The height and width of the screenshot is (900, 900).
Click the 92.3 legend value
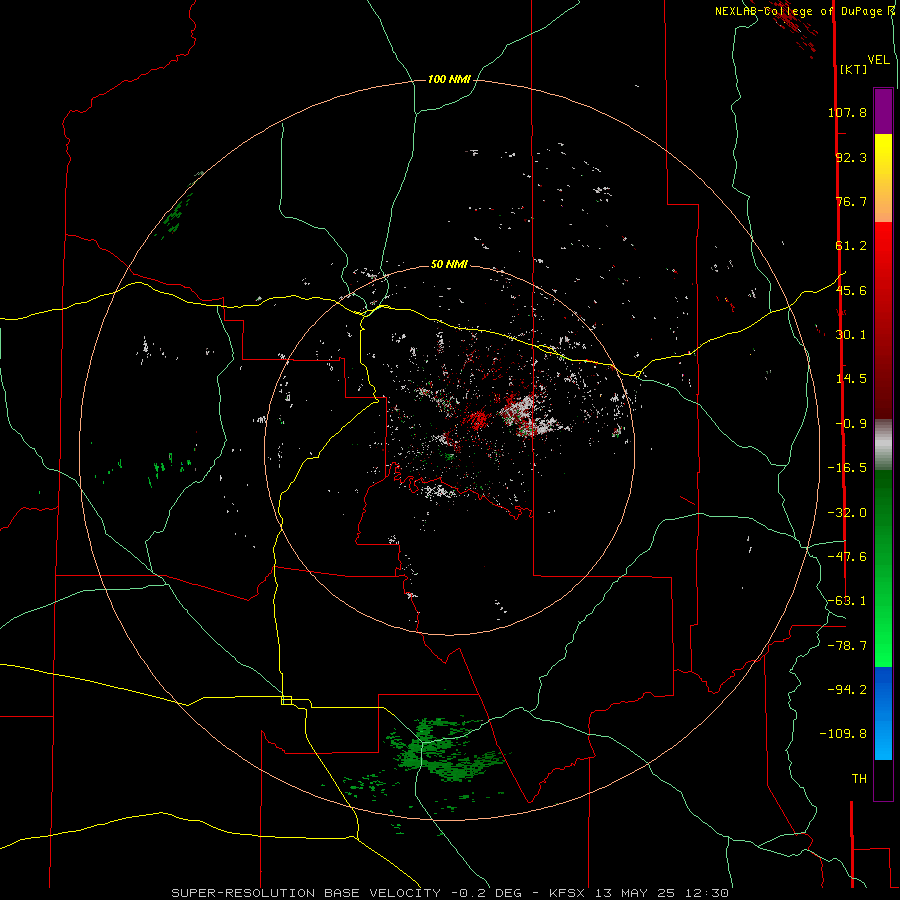point(851,157)
